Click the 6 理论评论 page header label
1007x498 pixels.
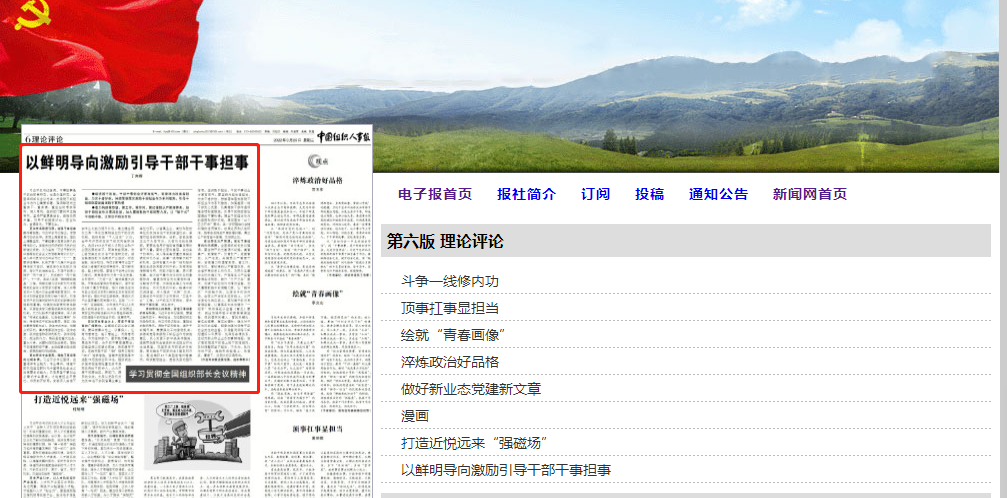(x=44, y=139)
